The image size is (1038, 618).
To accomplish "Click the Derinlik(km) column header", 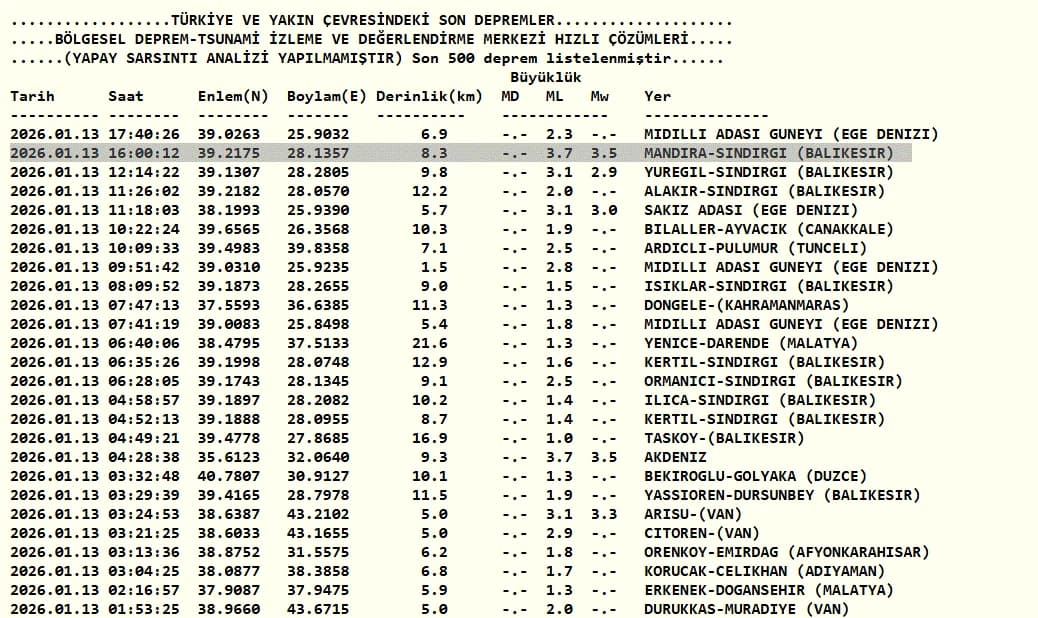I will point(429,97).
